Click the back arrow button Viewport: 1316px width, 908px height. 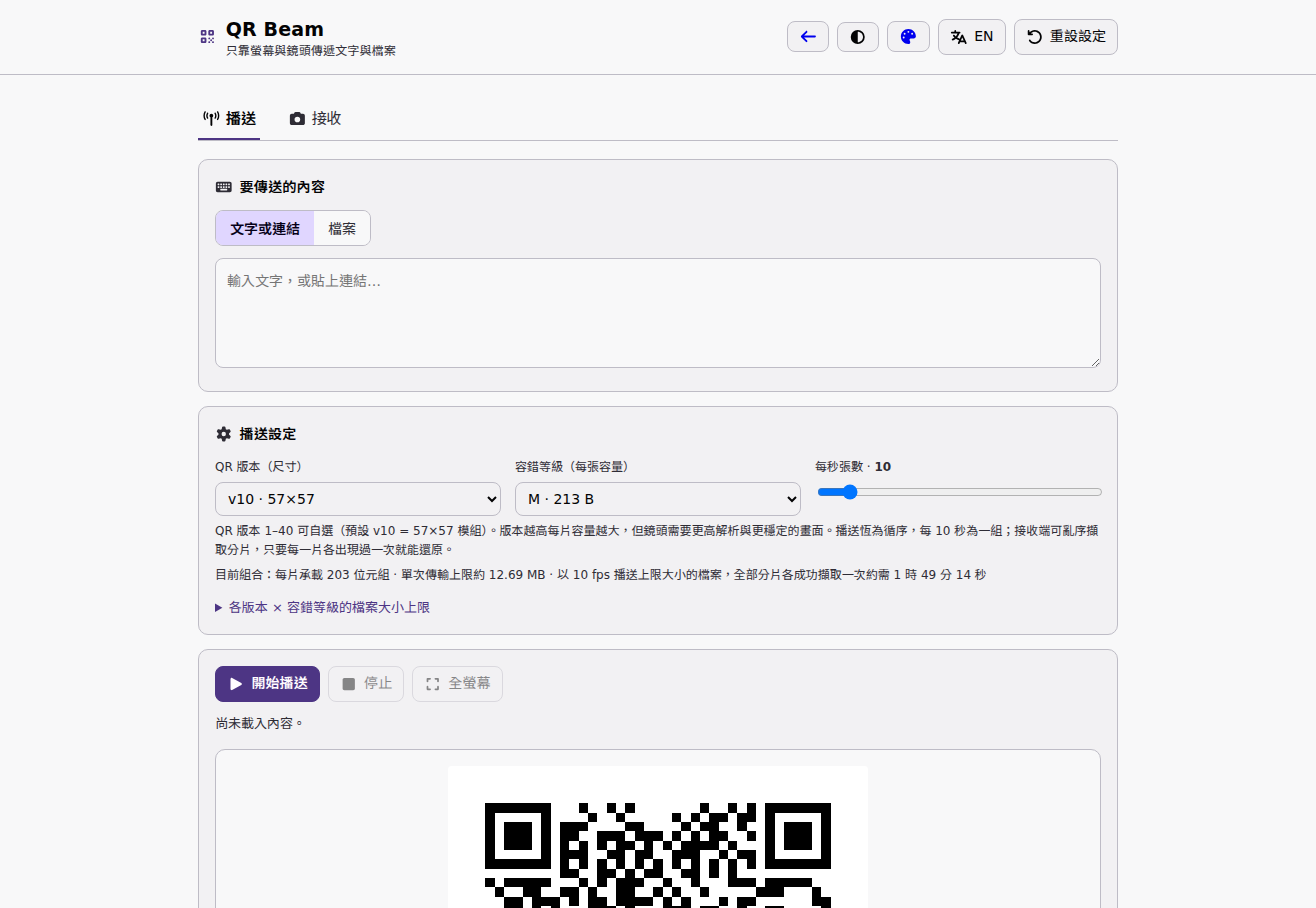pyautogui.click(x=808, y=37)
